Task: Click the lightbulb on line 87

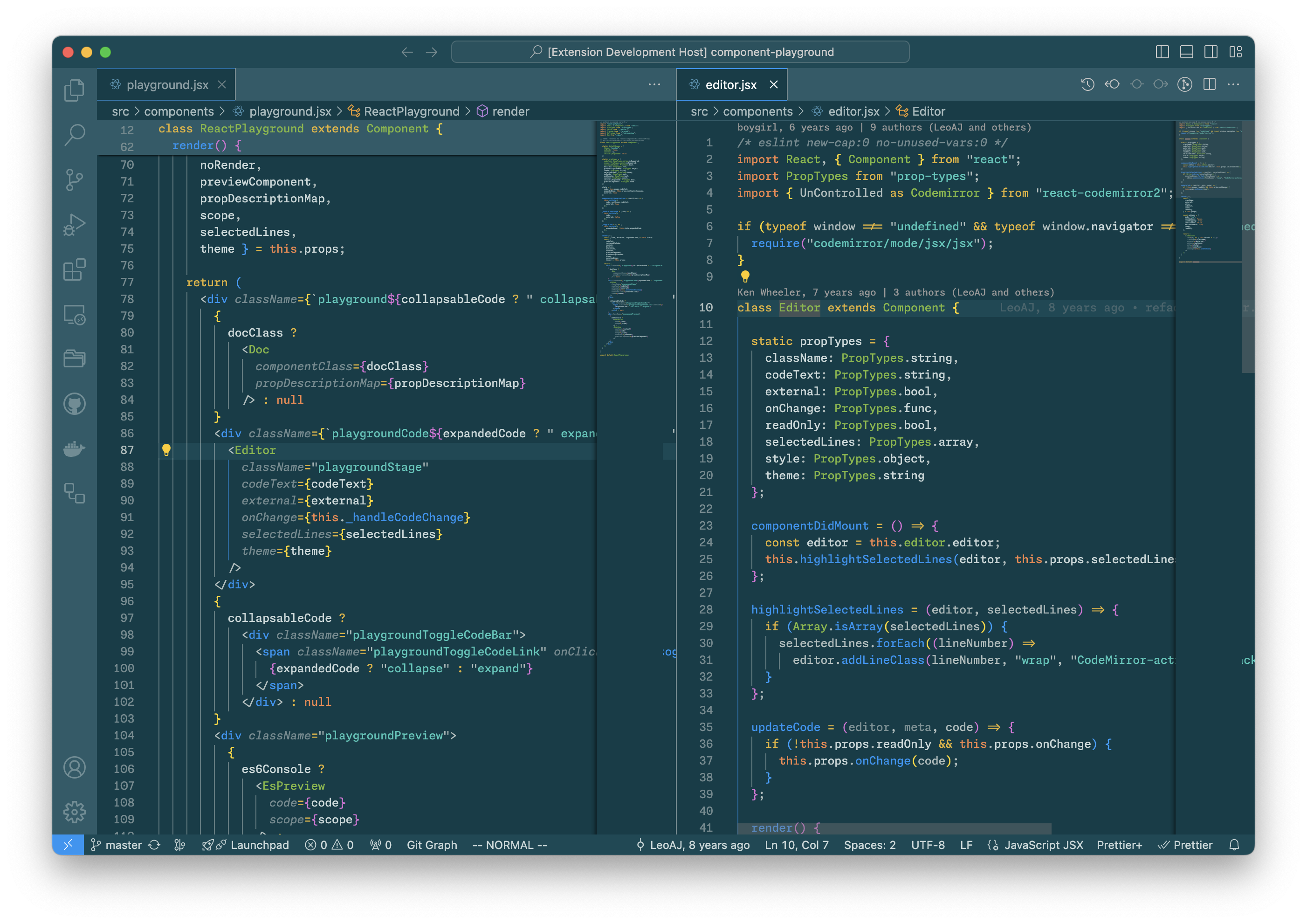Action: (x=166, y=450)
